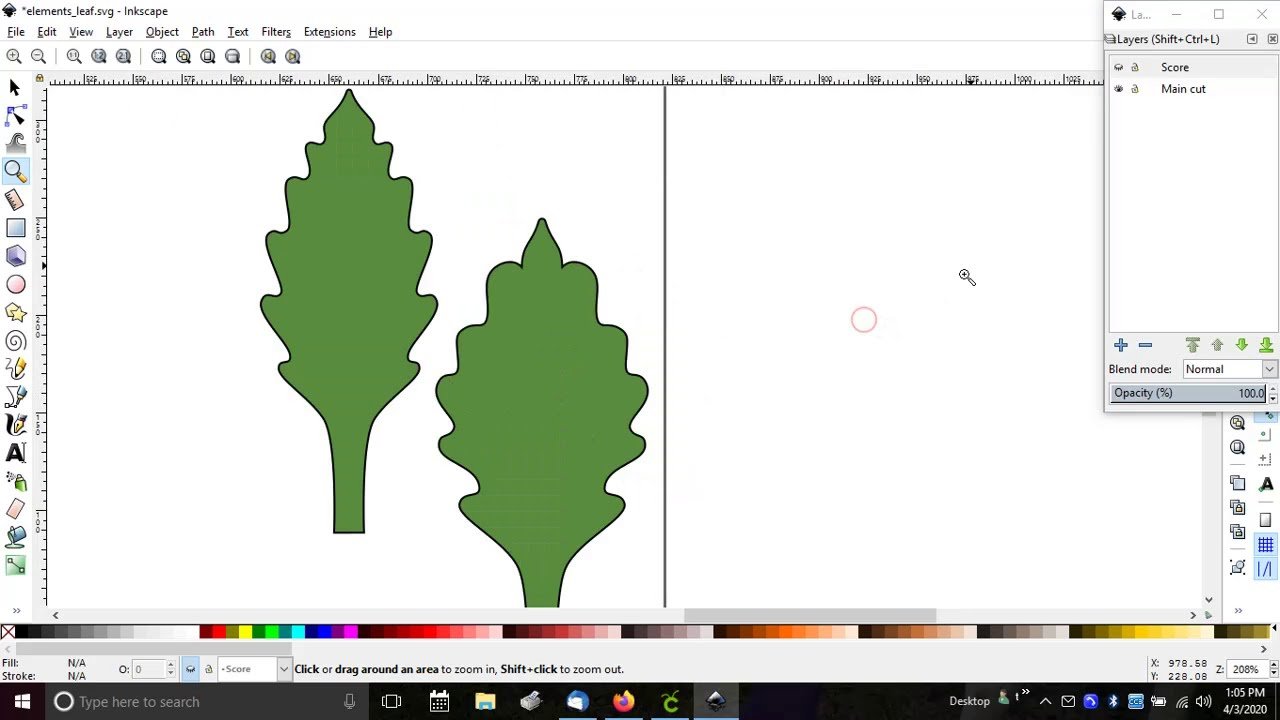Open the Blend mode dropdown
The width and height of the screenshot is (1280, 720).
click(1229, 369)
